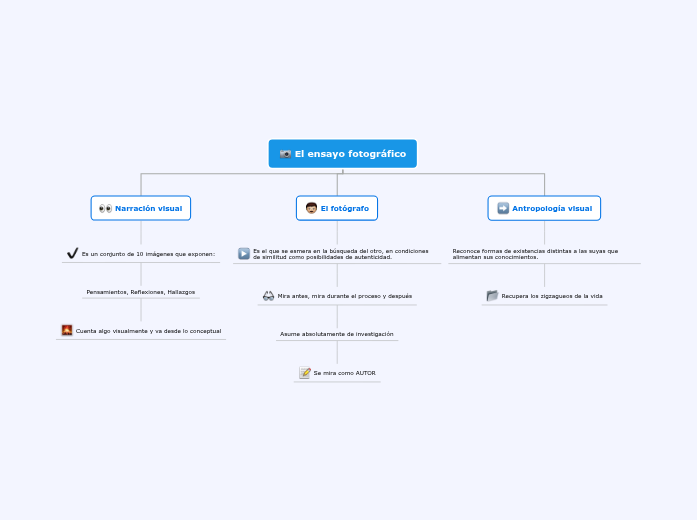
Task: Select Reconoce formas de existencias subtopic text
Action: (535, 254)
